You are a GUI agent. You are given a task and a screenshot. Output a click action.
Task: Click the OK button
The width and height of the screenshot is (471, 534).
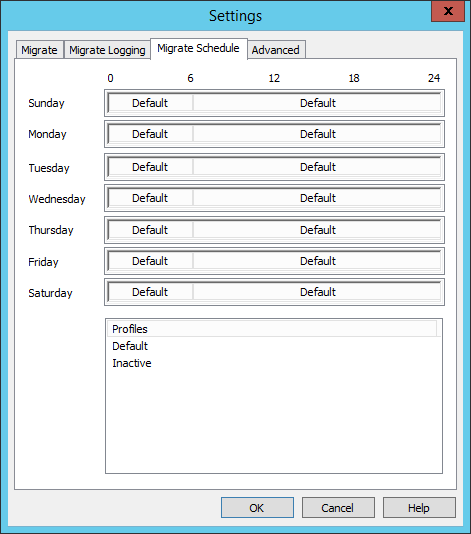[257, 507]
